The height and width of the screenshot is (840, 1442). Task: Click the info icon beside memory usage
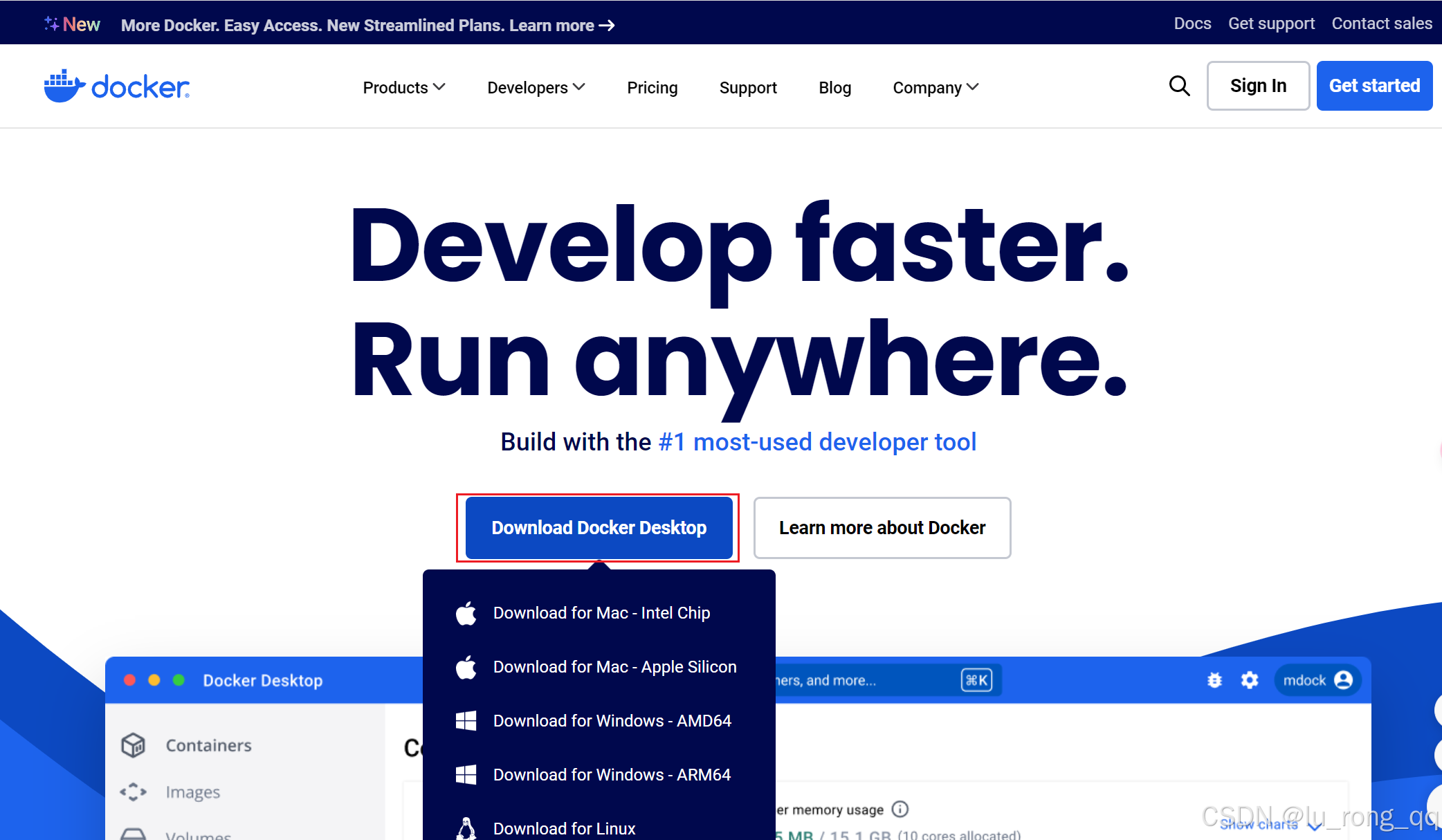[x=900, y=809]
